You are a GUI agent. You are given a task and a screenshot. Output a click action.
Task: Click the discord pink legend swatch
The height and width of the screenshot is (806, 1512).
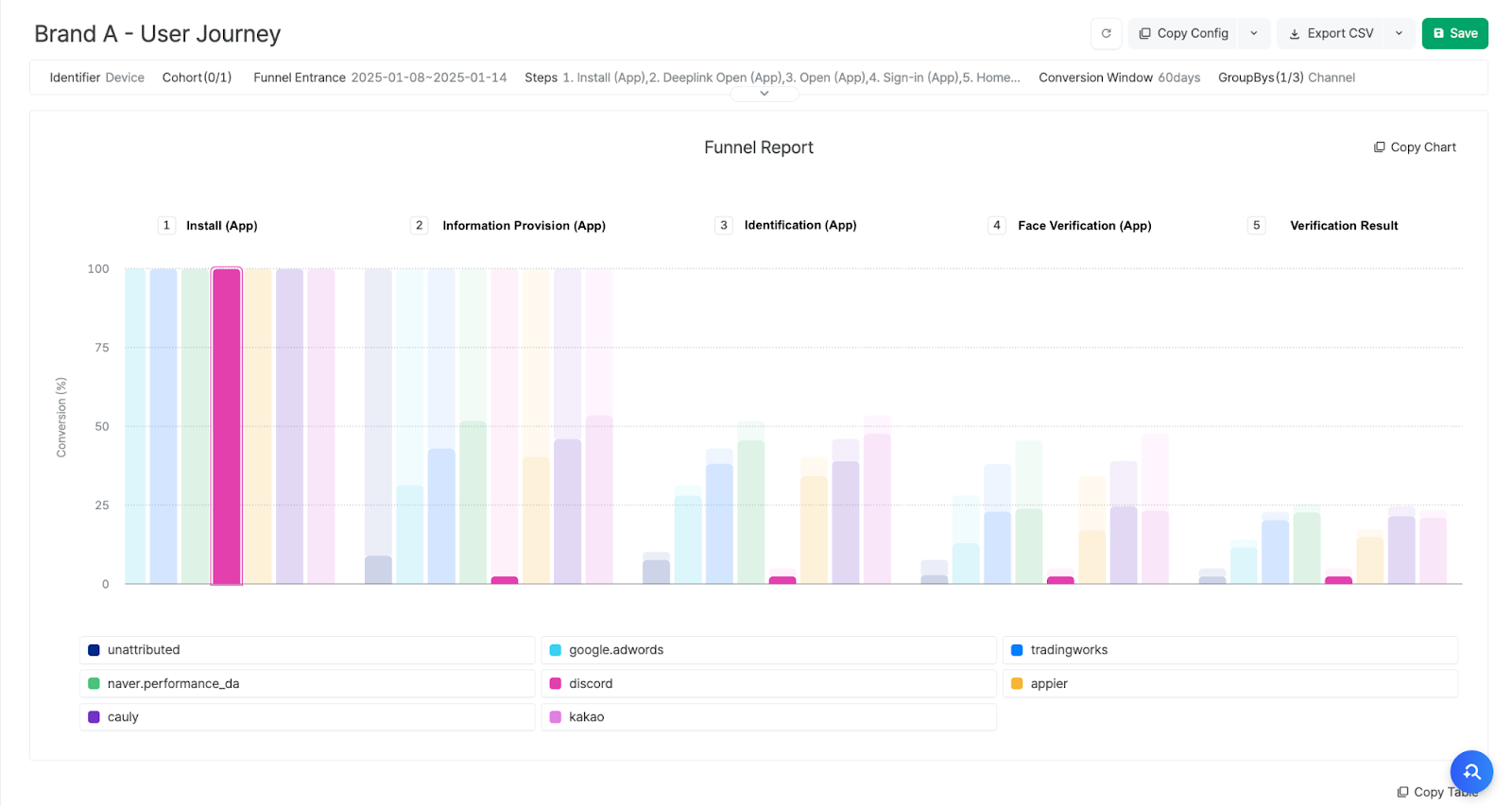[556, 684]
